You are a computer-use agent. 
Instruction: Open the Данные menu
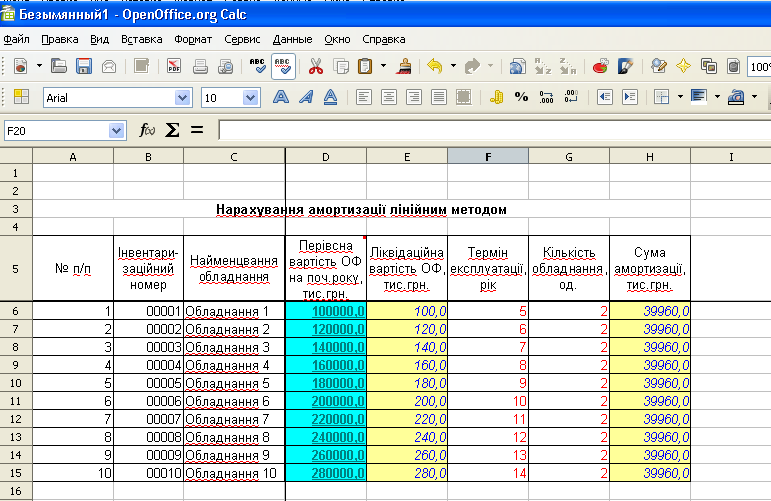coord(293,39)
